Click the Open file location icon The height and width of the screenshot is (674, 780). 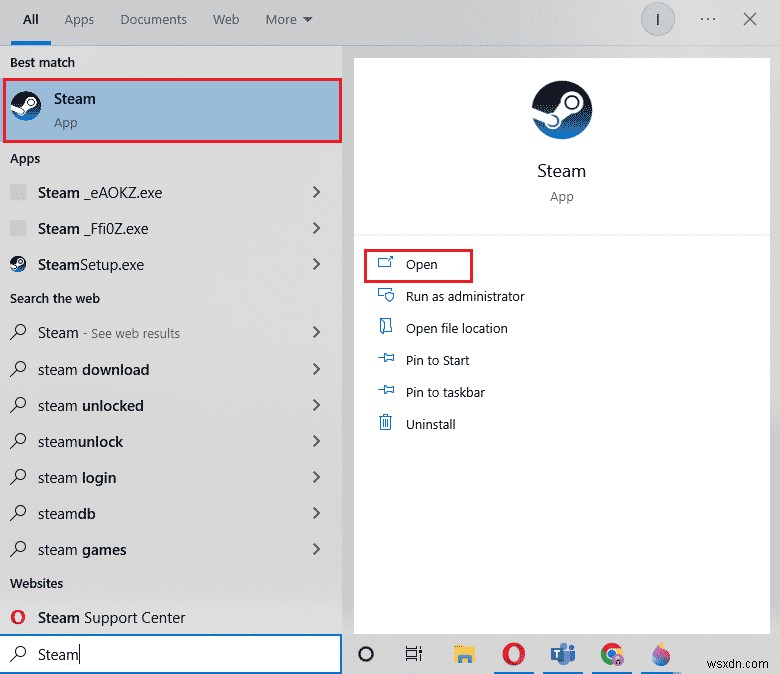(x=386, y=326)
